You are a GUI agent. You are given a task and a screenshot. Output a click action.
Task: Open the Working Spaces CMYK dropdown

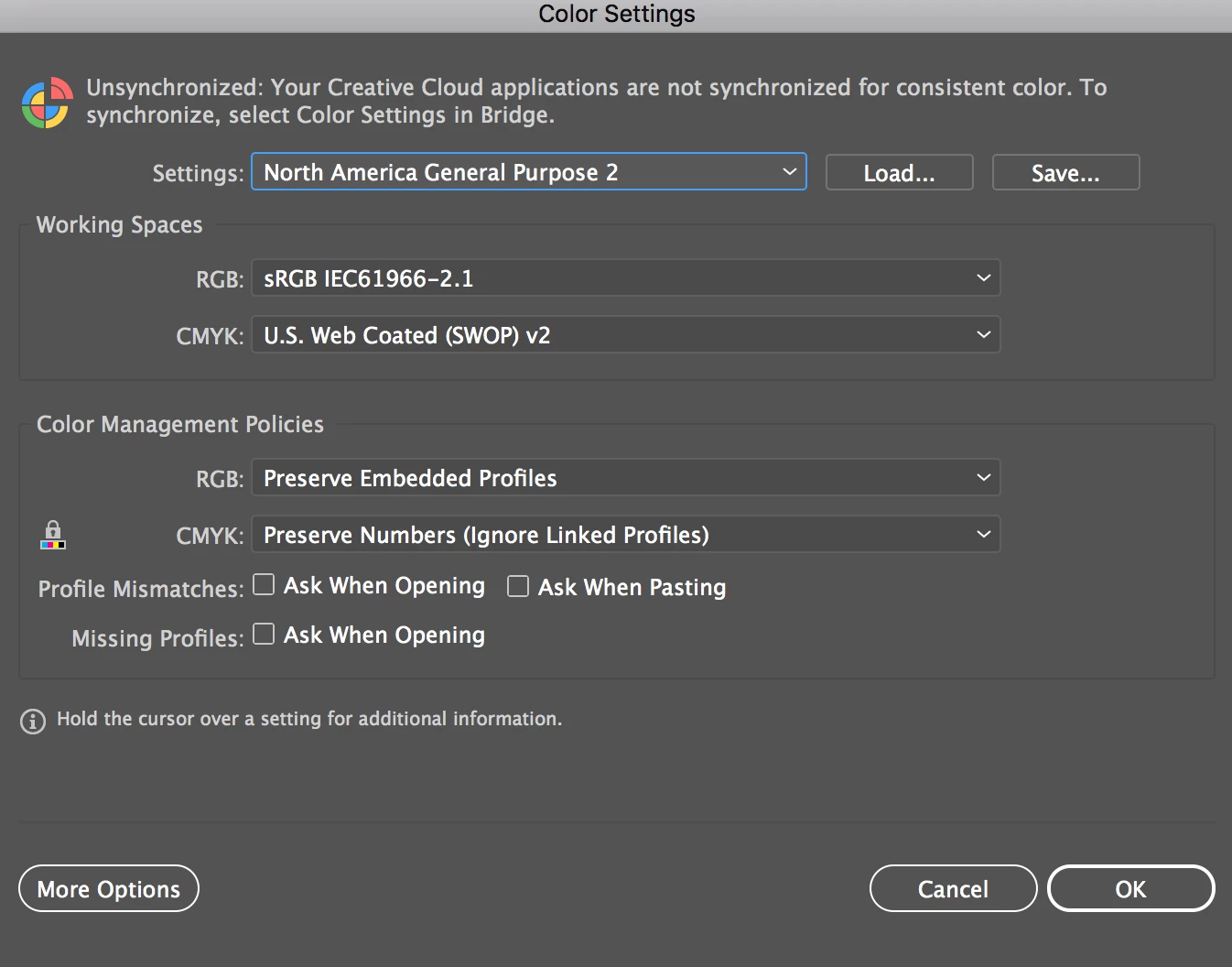[626, 335]
